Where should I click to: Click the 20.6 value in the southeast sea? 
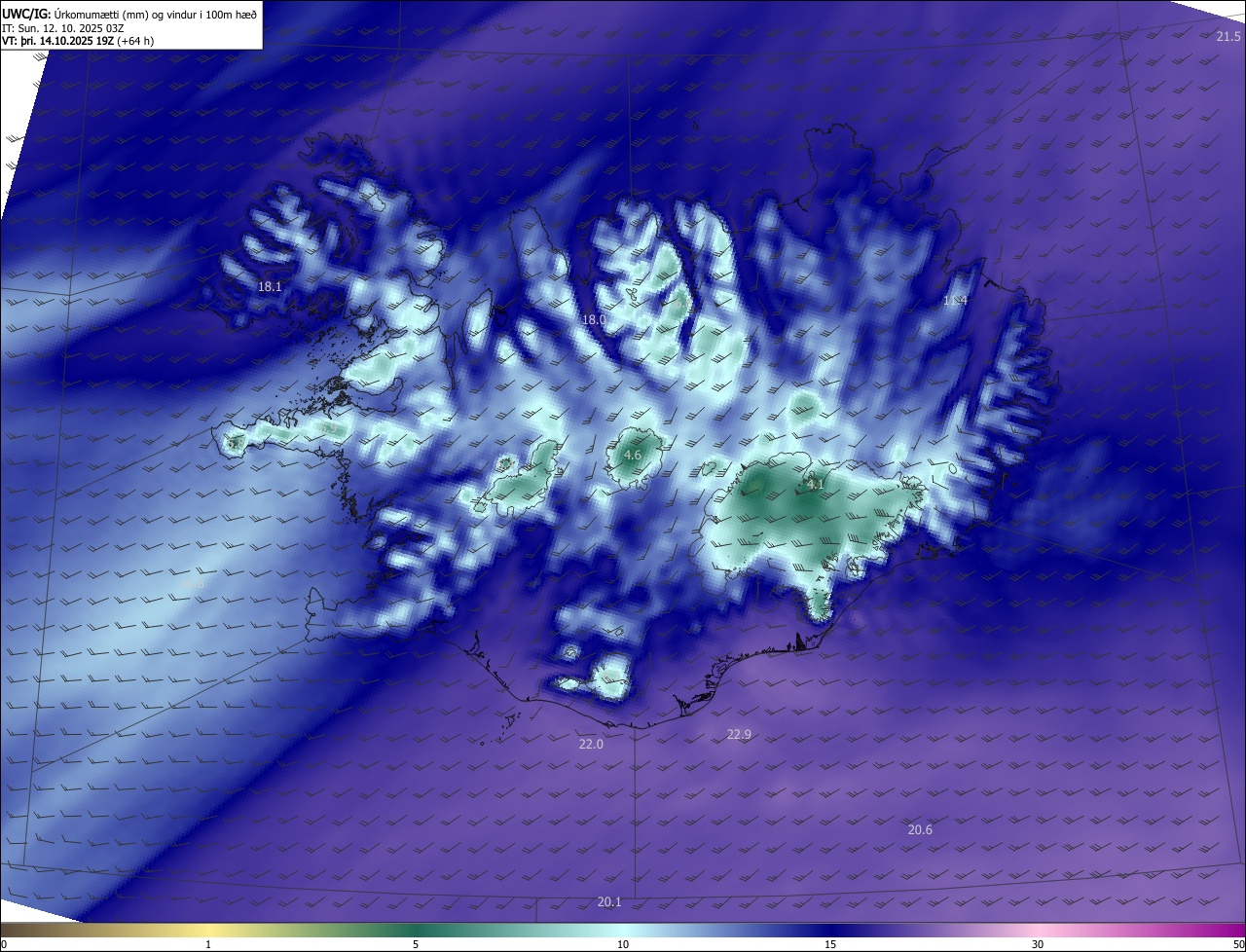click(x=920, y=829)
